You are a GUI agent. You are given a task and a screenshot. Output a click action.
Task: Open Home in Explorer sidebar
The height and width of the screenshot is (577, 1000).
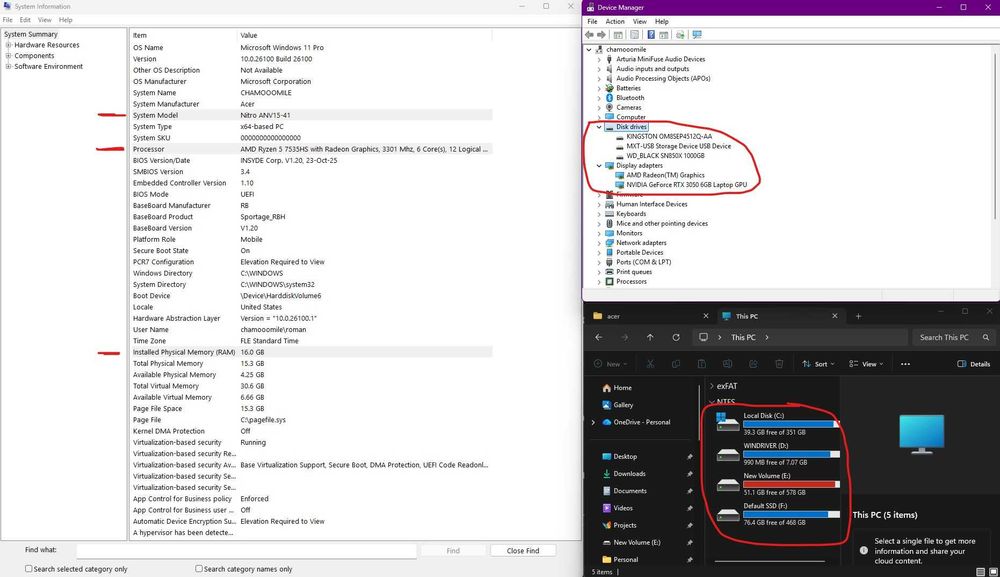617,388
